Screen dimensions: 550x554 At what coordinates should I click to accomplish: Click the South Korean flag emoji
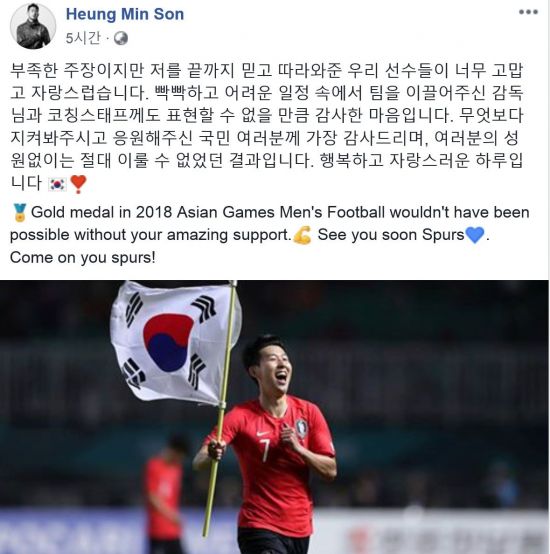(x=57, y=184)
